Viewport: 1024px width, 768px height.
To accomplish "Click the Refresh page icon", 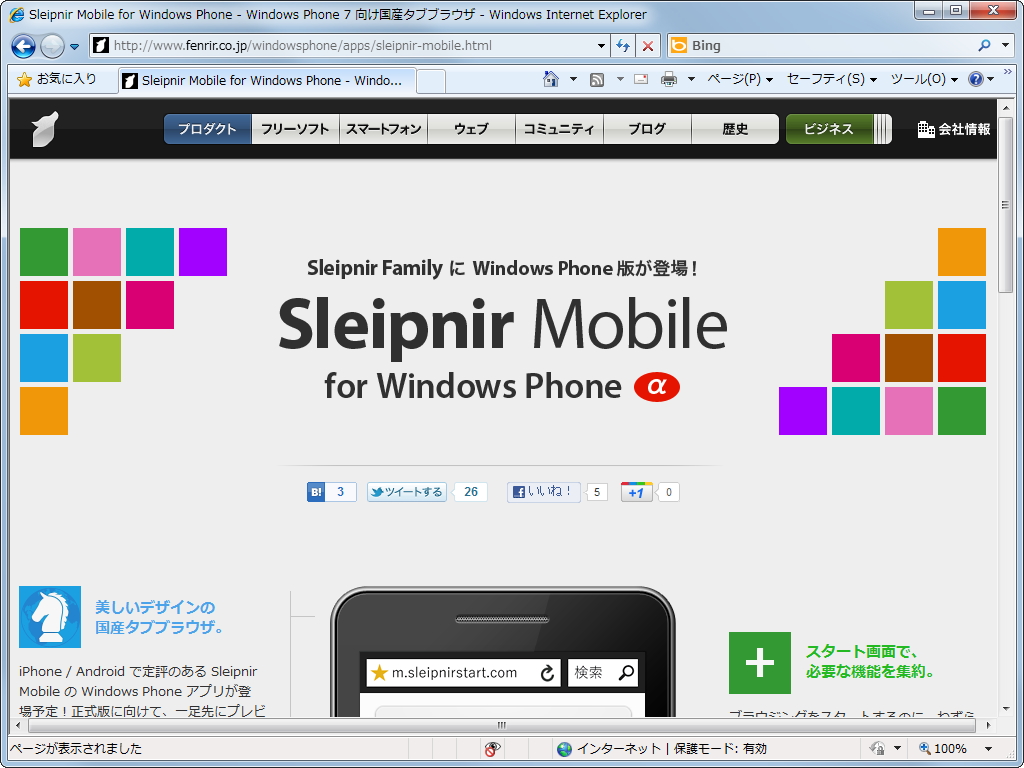I will tap(623, 46).
